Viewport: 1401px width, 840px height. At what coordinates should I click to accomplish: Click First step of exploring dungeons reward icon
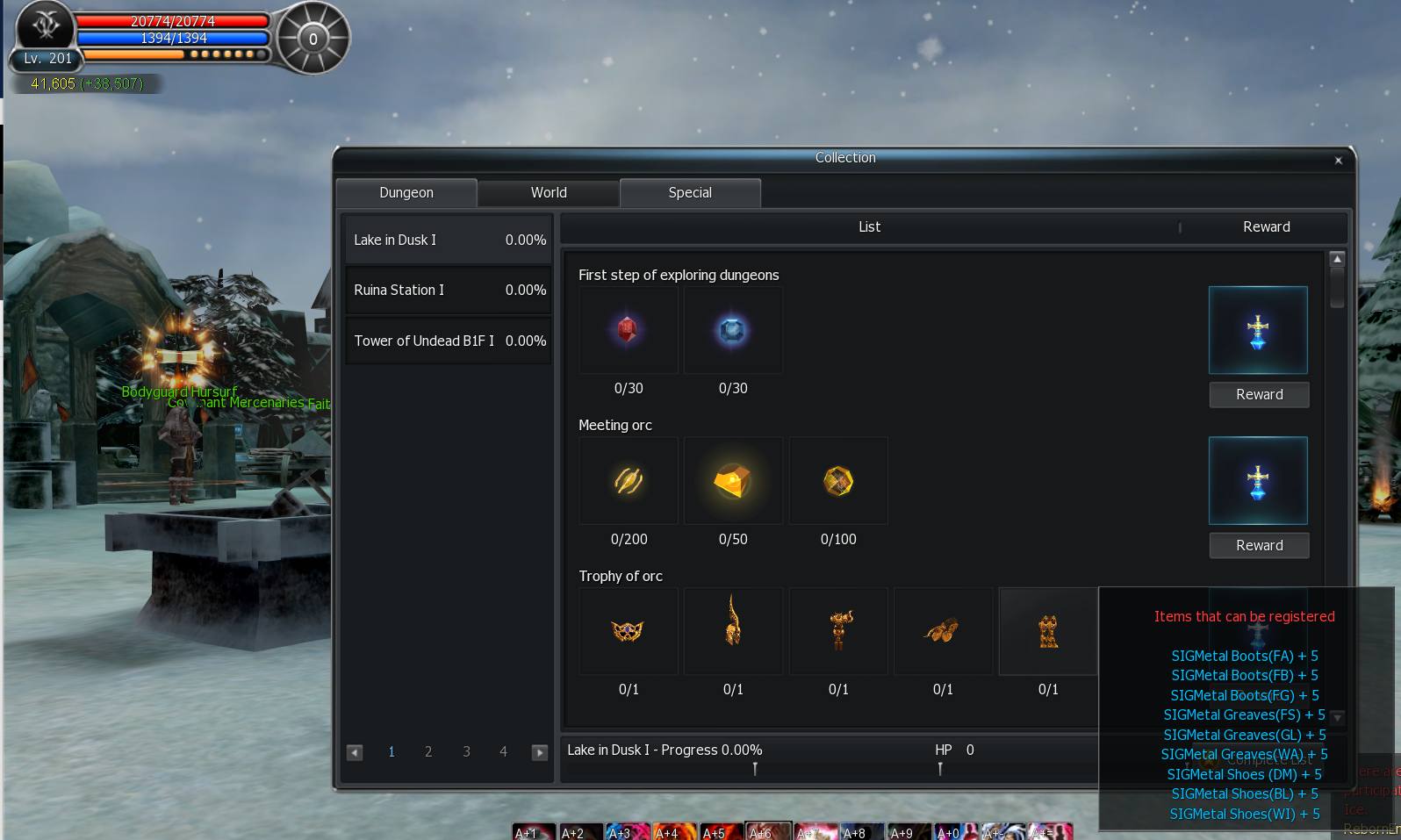pyautogui.click(x=1258, y=331)
